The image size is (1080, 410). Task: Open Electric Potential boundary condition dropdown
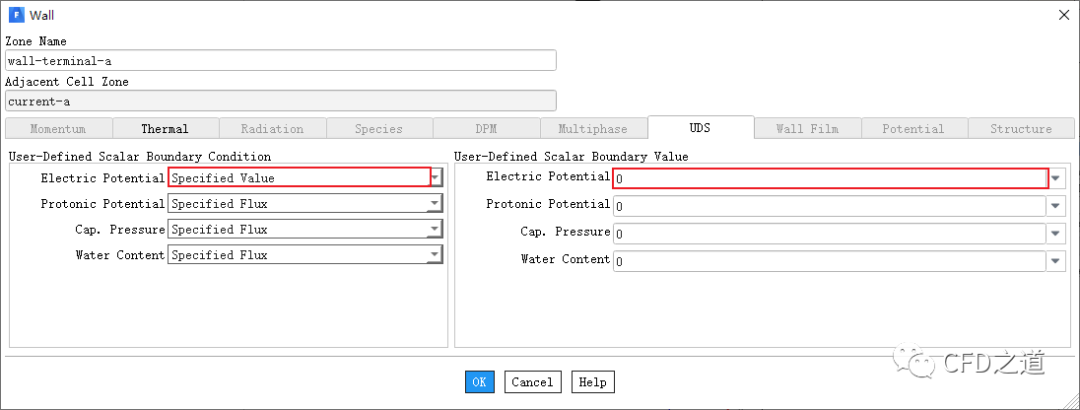pos(435,178)
